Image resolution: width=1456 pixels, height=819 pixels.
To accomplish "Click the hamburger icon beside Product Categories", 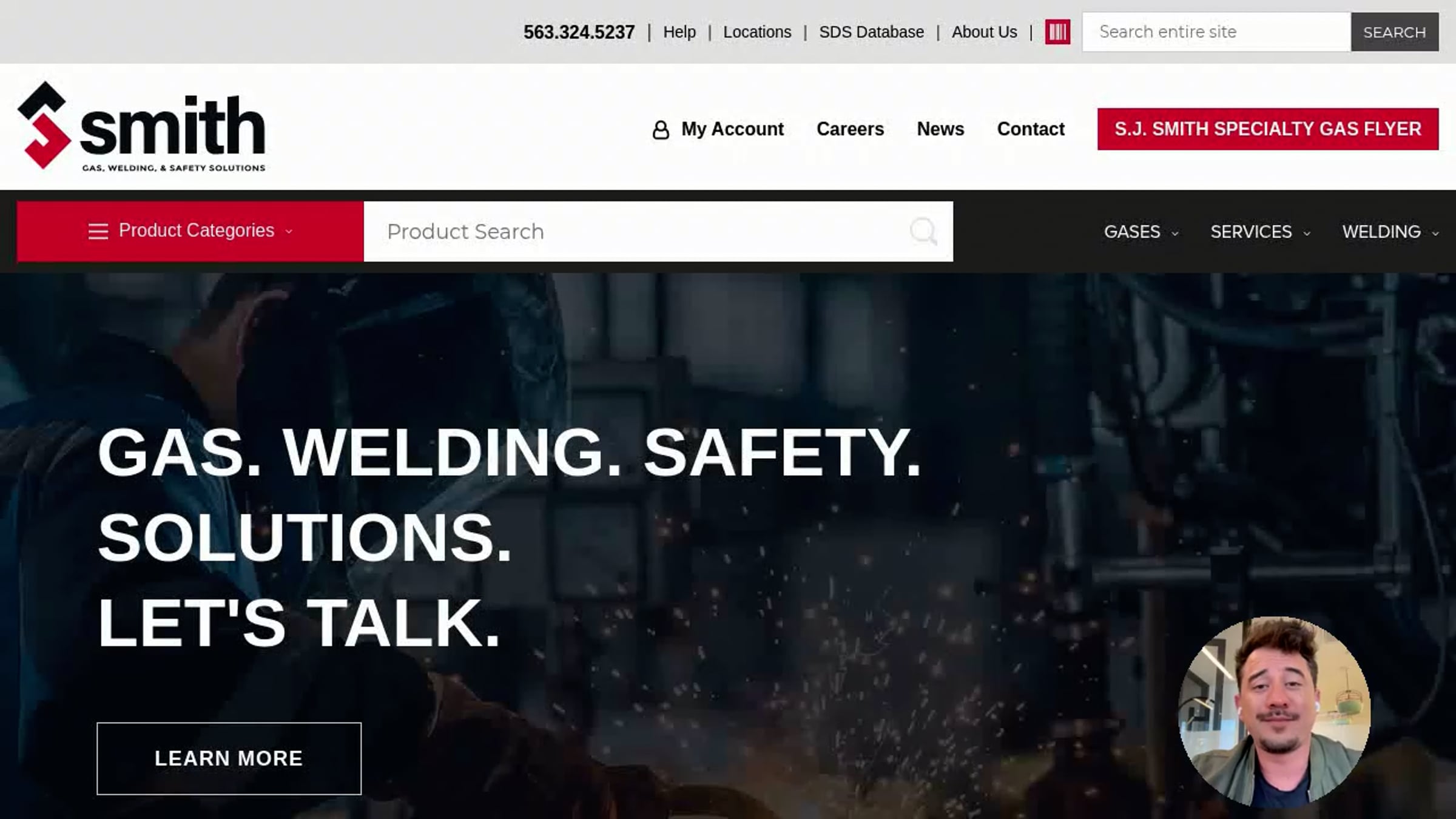I will (98, 231).
